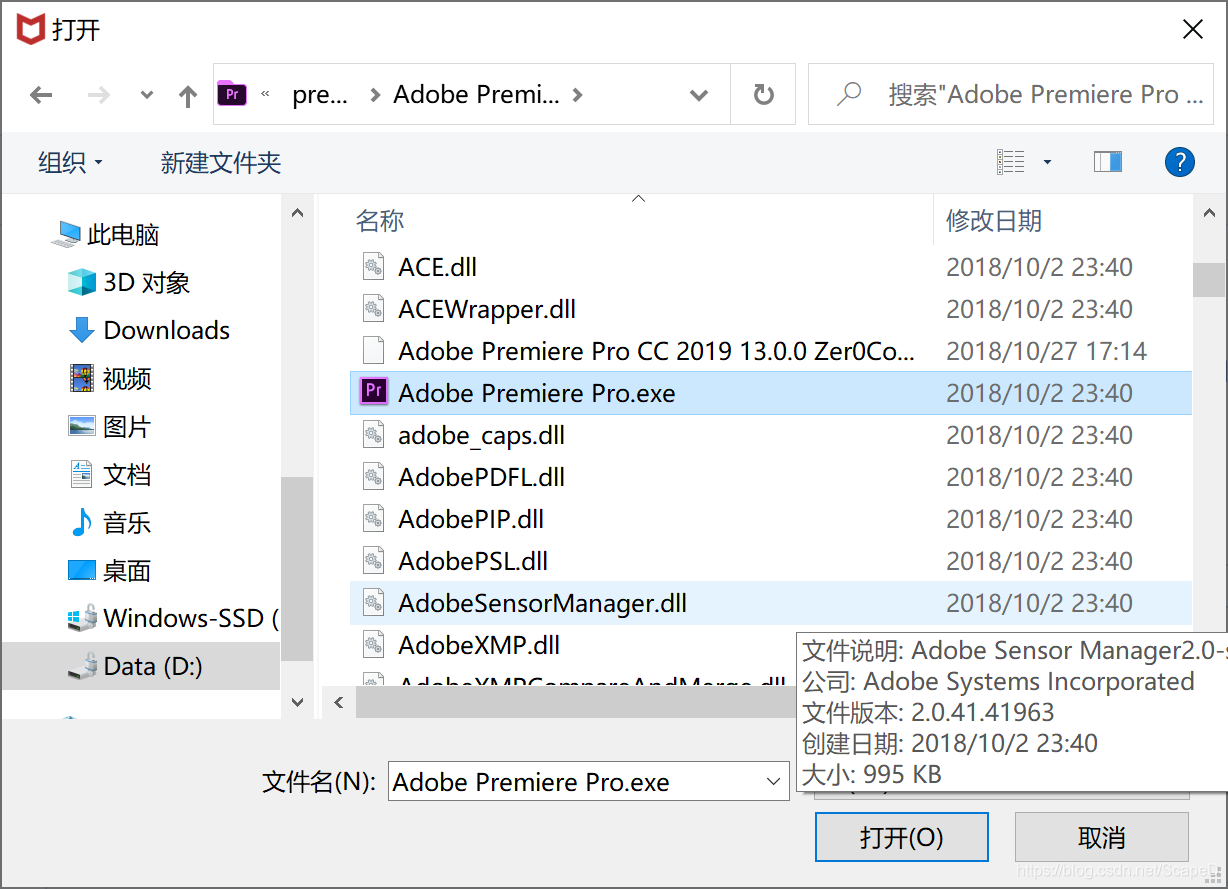Screen dimensions: 1228x889
Task: Refresh the folder view
Action: coord(763,95)
